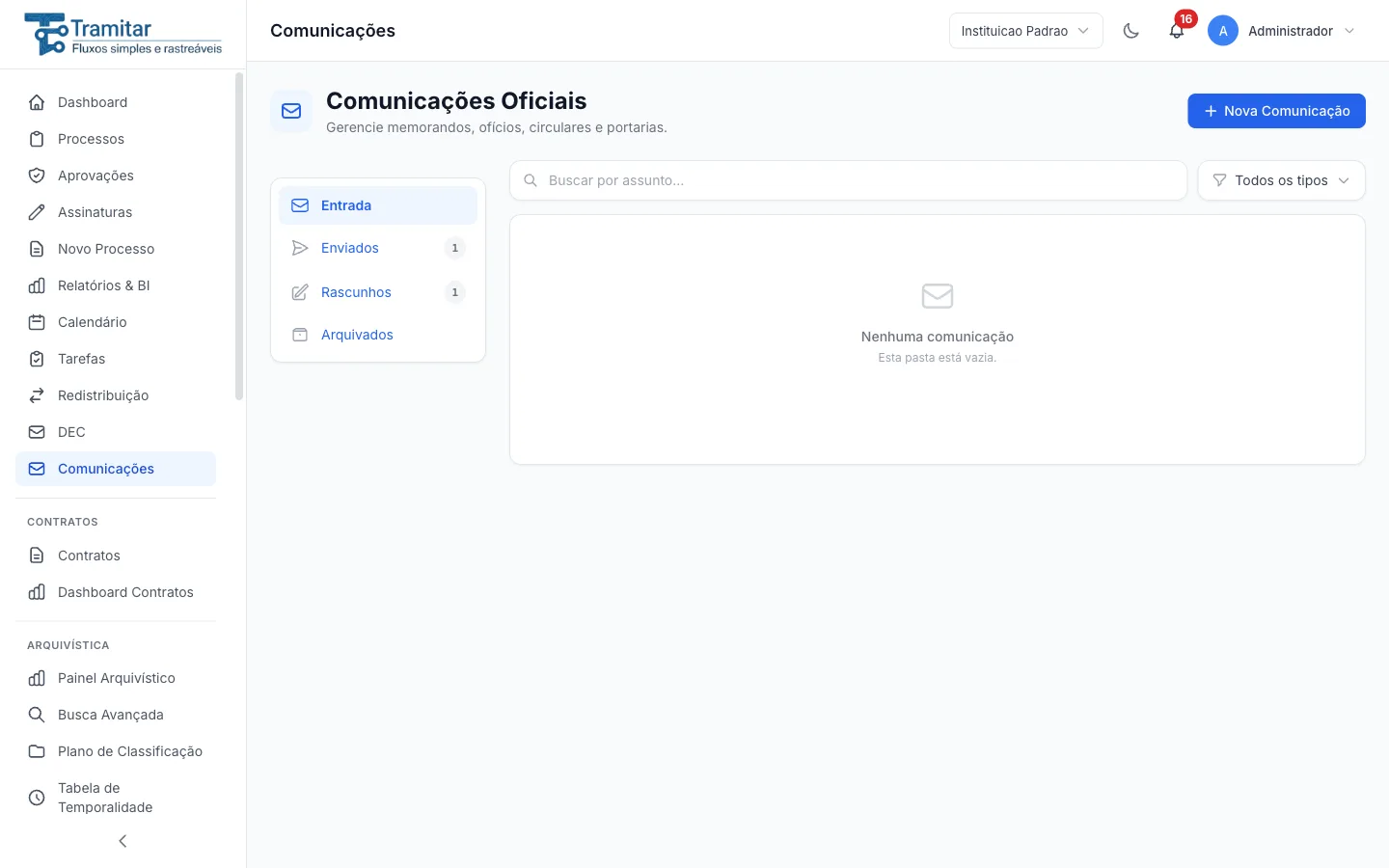Click the 'Nenhuma comunicação' text
Viewport: 1389px width, 868px height.
coord(938,337)
